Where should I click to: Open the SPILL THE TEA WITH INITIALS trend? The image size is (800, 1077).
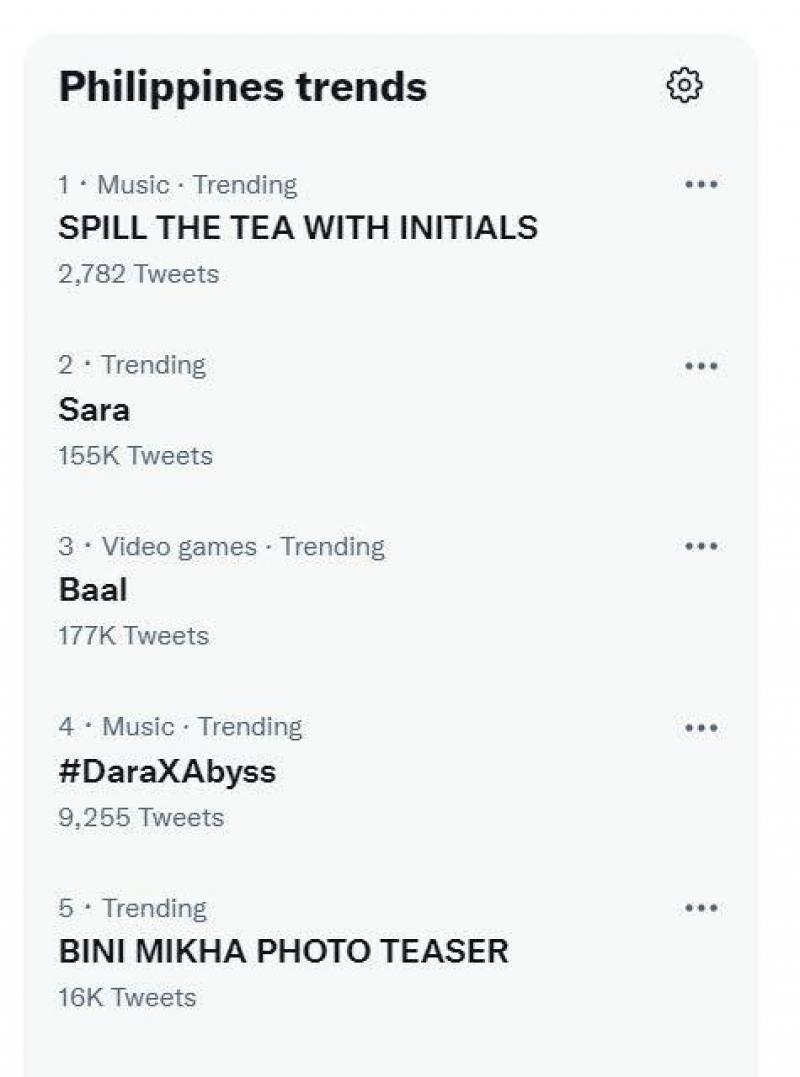pyautogui.click(x=297, y=228)
